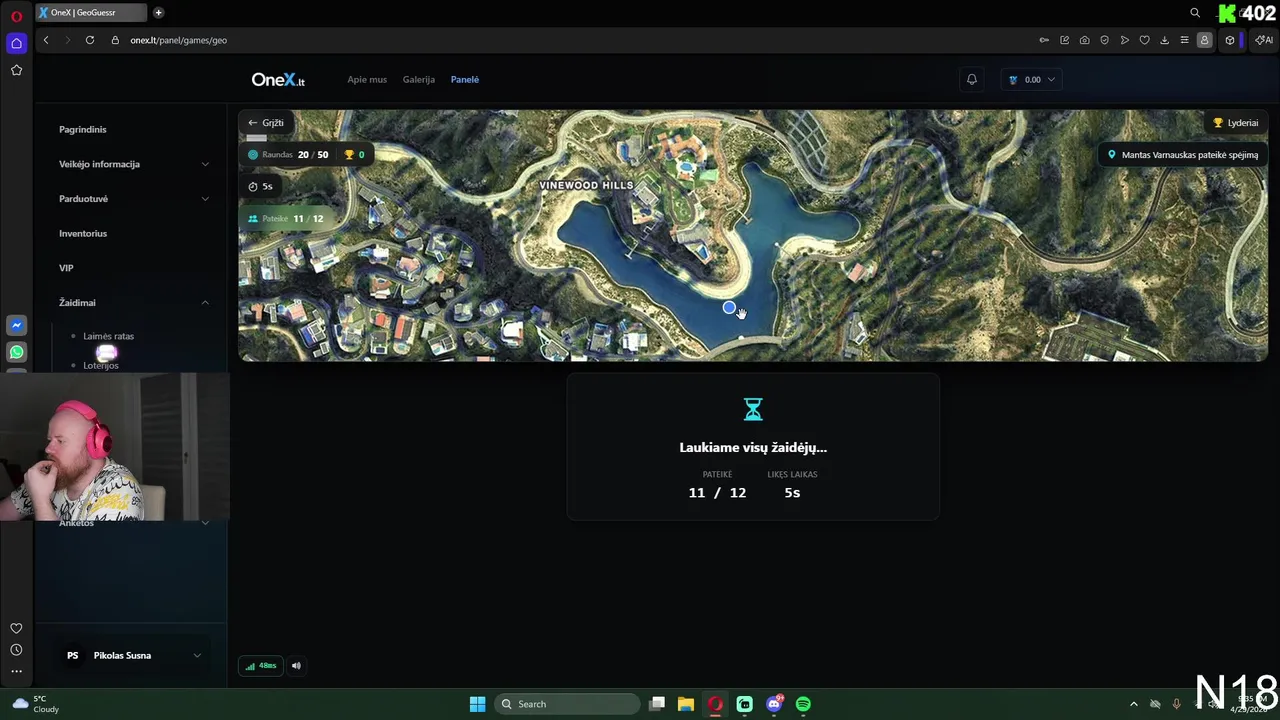Click the Vinewood Hills map label
1280x720 pixels.
[x=586, y=185]
